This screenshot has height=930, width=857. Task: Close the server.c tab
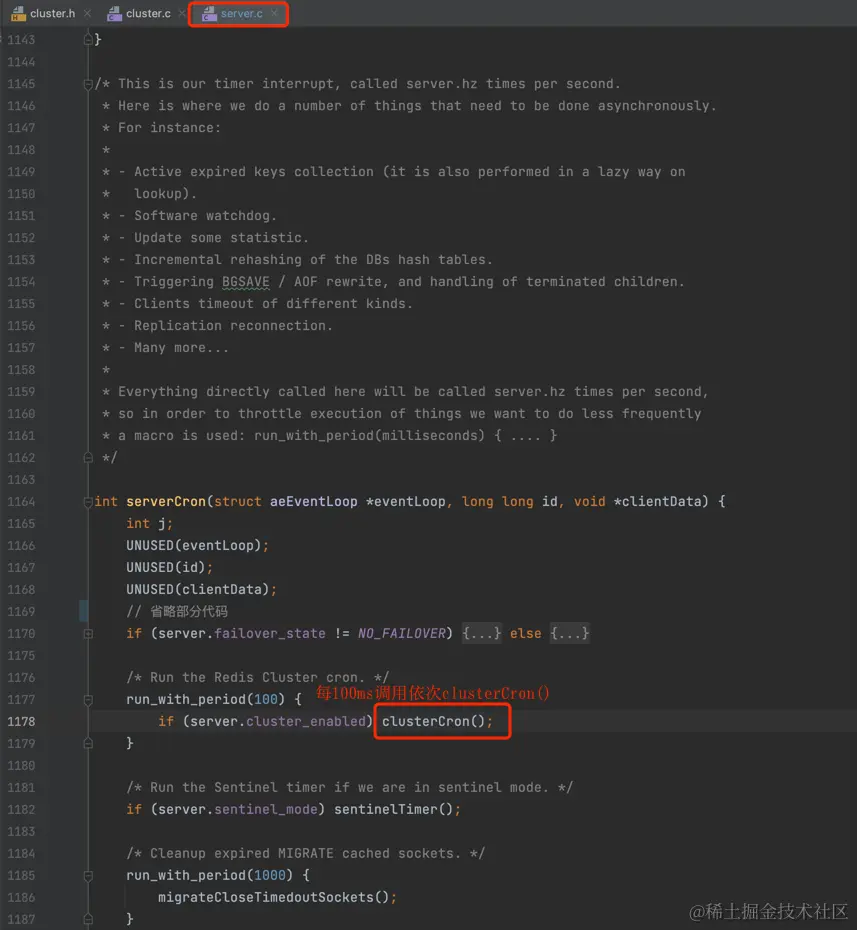(274, 13)
